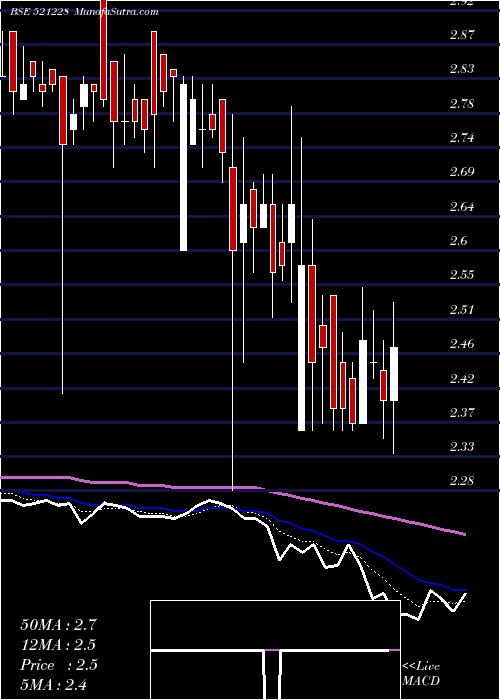
Task: Click the 2.46 price axis label
Action: [x=462, y=344]
